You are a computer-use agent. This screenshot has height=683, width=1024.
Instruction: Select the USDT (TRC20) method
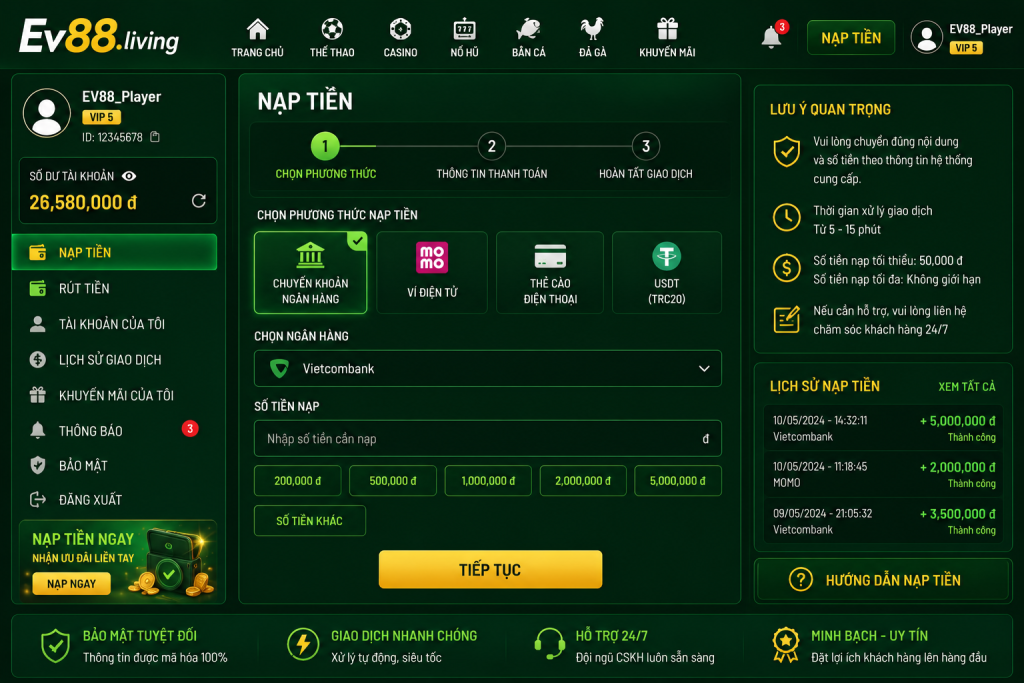tap(667, 272)
